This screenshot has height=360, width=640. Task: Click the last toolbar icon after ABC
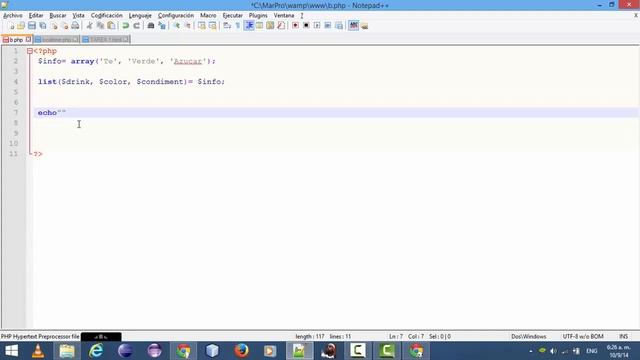point(364,26)
